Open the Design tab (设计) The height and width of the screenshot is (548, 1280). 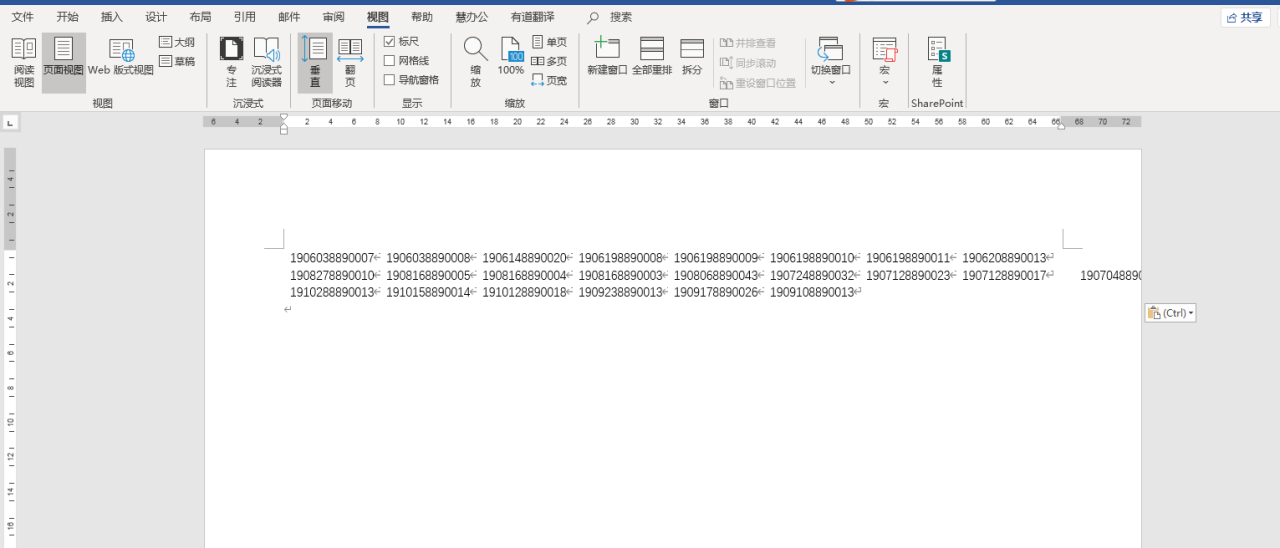click(156, 17)
